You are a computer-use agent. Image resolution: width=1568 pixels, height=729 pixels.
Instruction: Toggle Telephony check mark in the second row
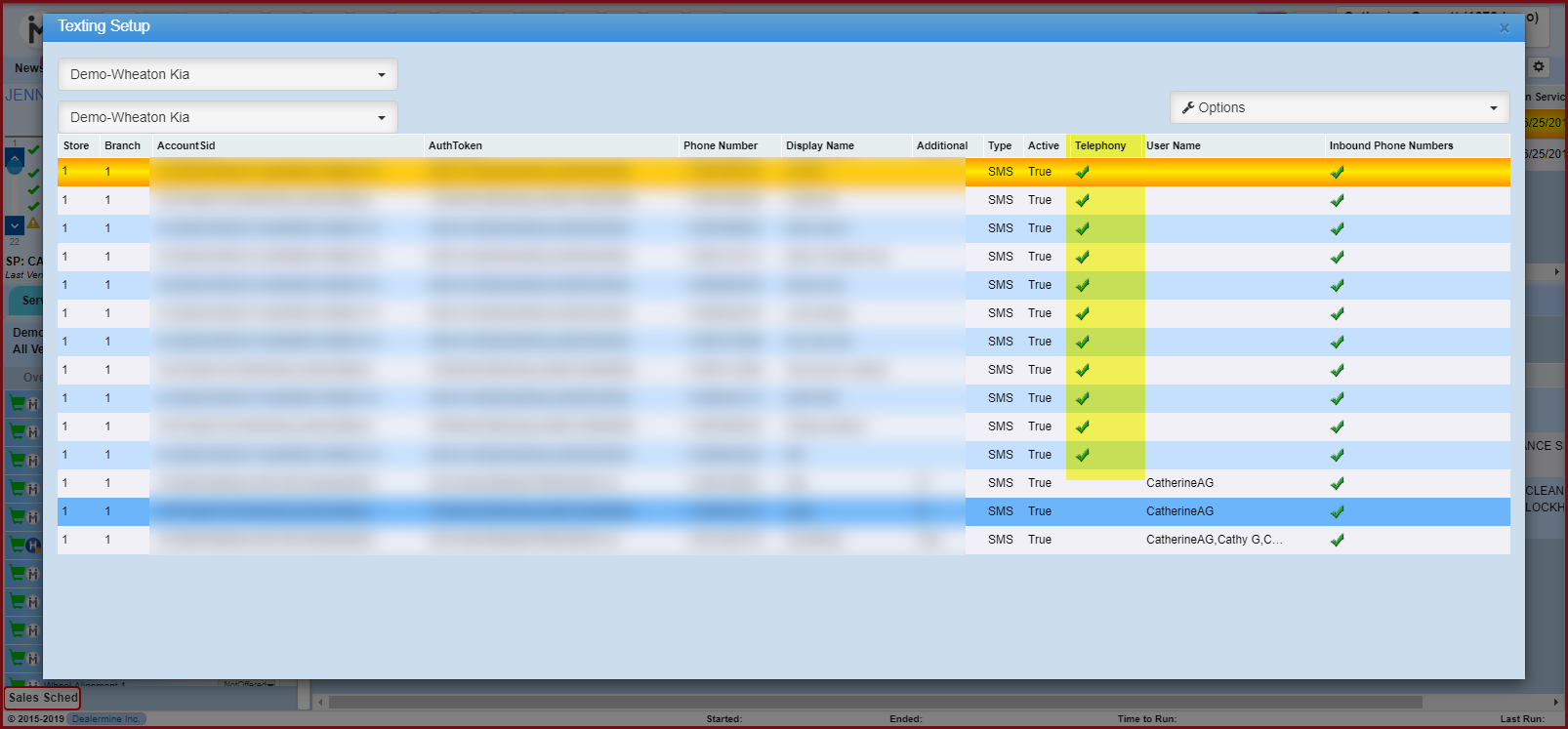click(x=1082, y=200)
